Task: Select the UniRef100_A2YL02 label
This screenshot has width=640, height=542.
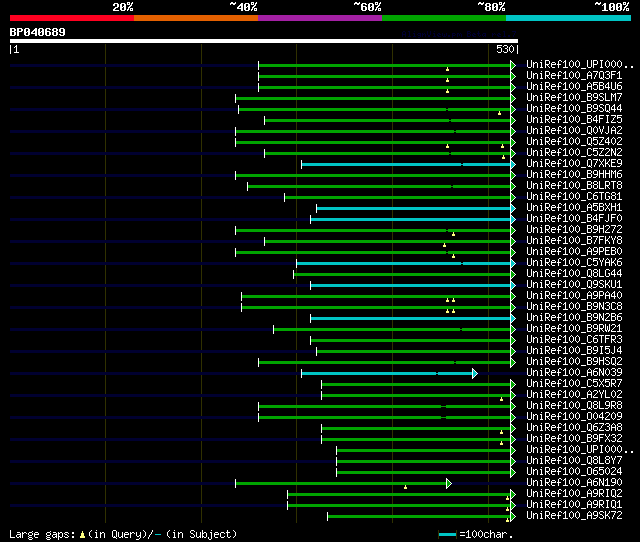Action: click(574, 395)
